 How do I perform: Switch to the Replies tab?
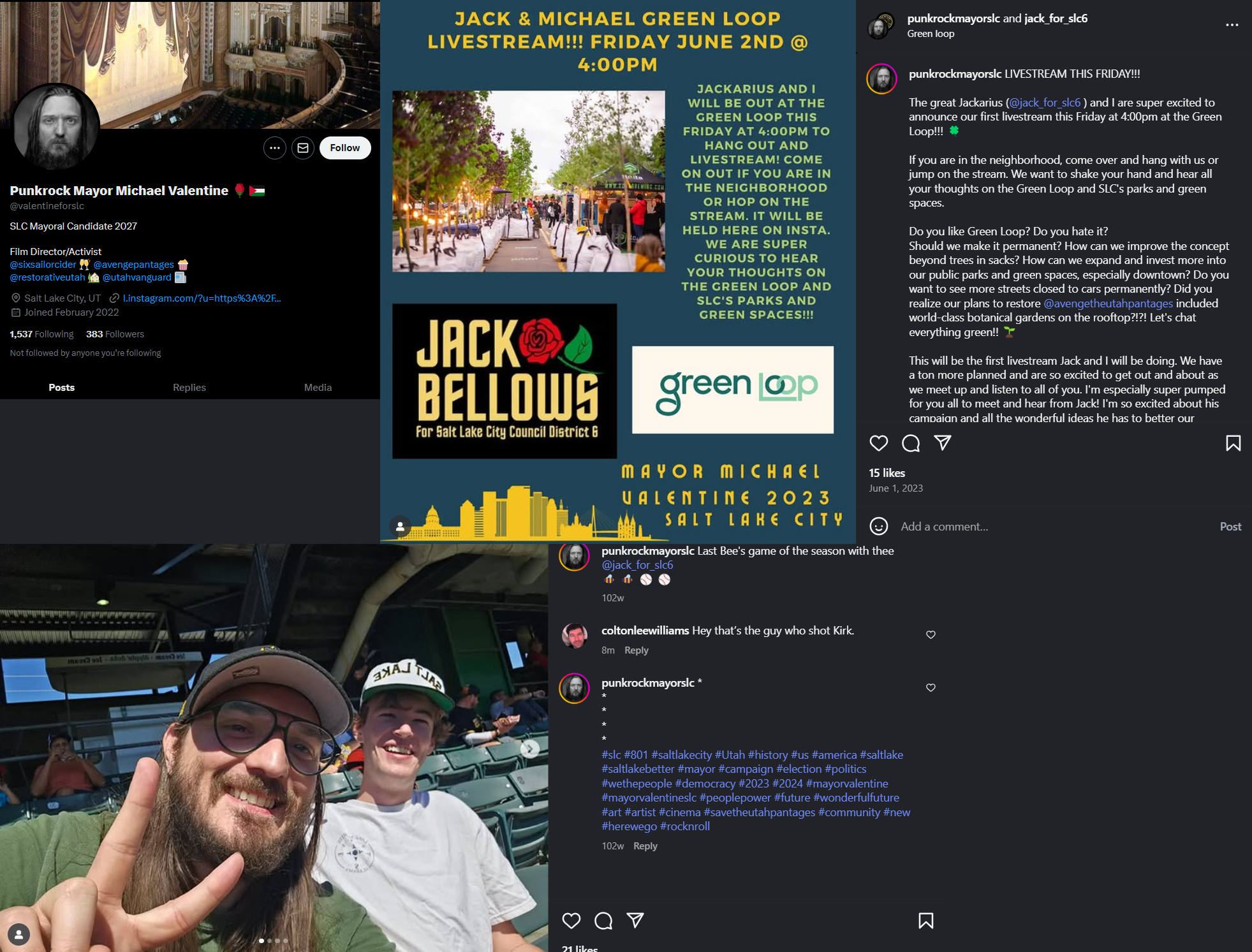189,387
